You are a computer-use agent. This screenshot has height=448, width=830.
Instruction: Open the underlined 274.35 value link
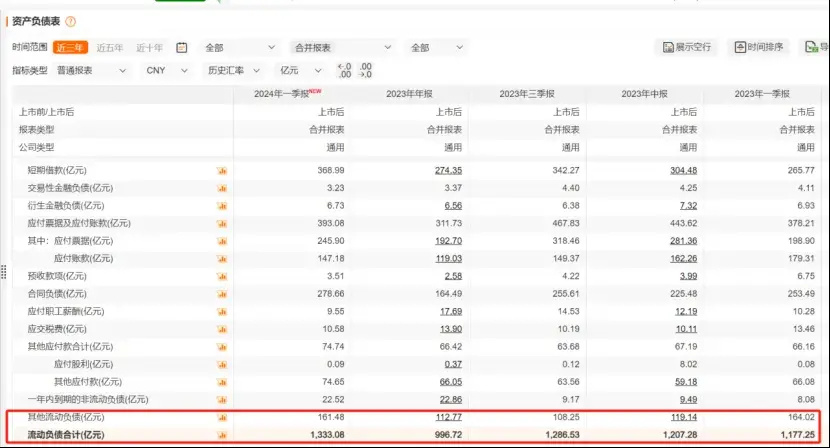coord(448,171)
